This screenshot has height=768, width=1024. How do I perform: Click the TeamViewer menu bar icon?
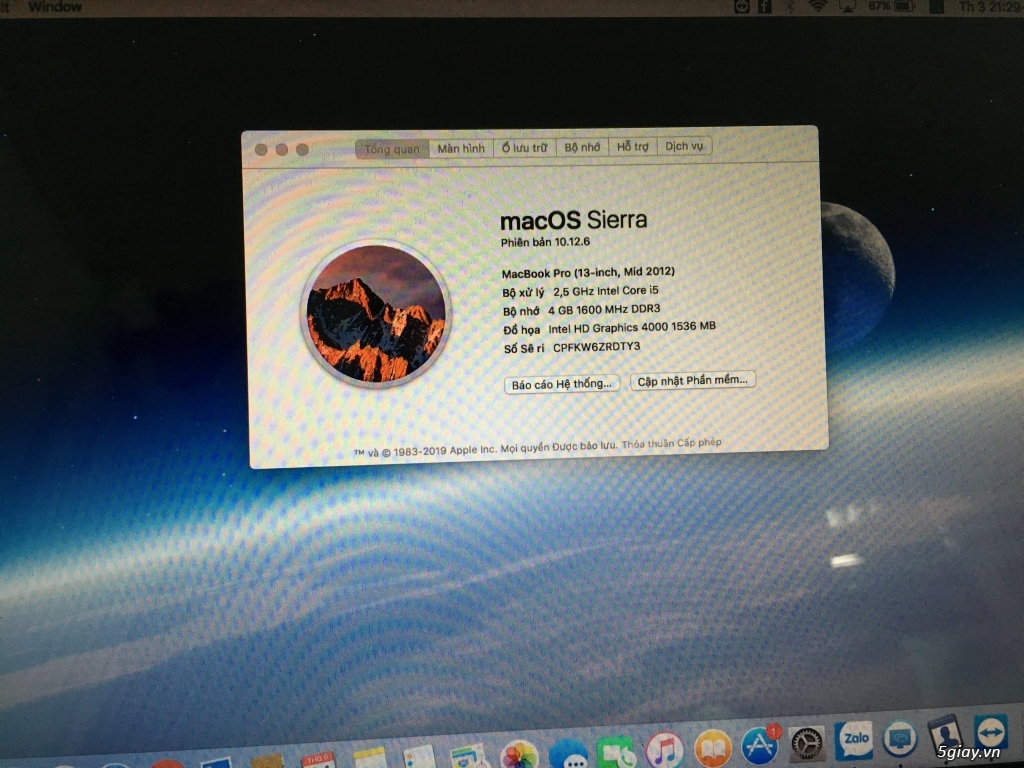coord(742,7)
